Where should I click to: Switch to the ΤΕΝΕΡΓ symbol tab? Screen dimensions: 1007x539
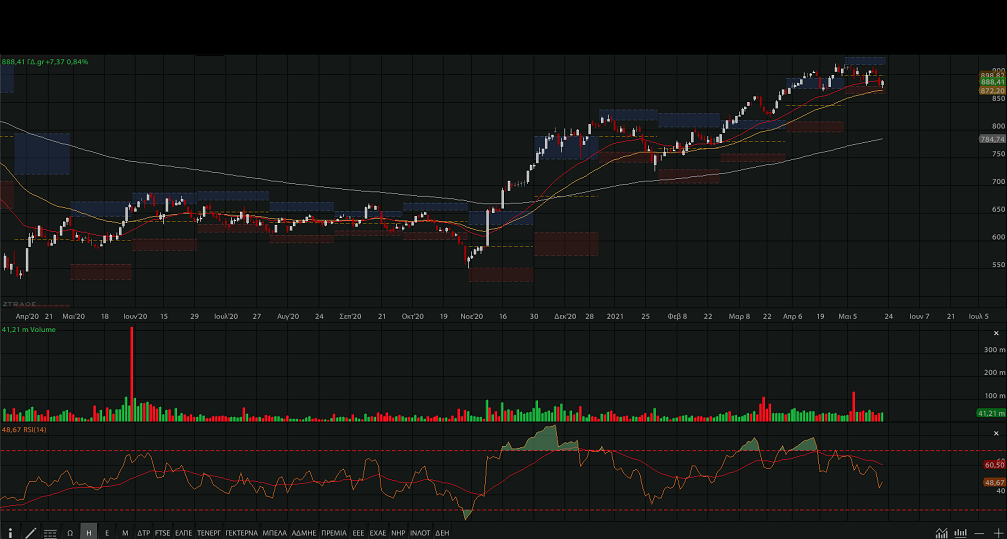pyautogui.click(x=209, y=533)
